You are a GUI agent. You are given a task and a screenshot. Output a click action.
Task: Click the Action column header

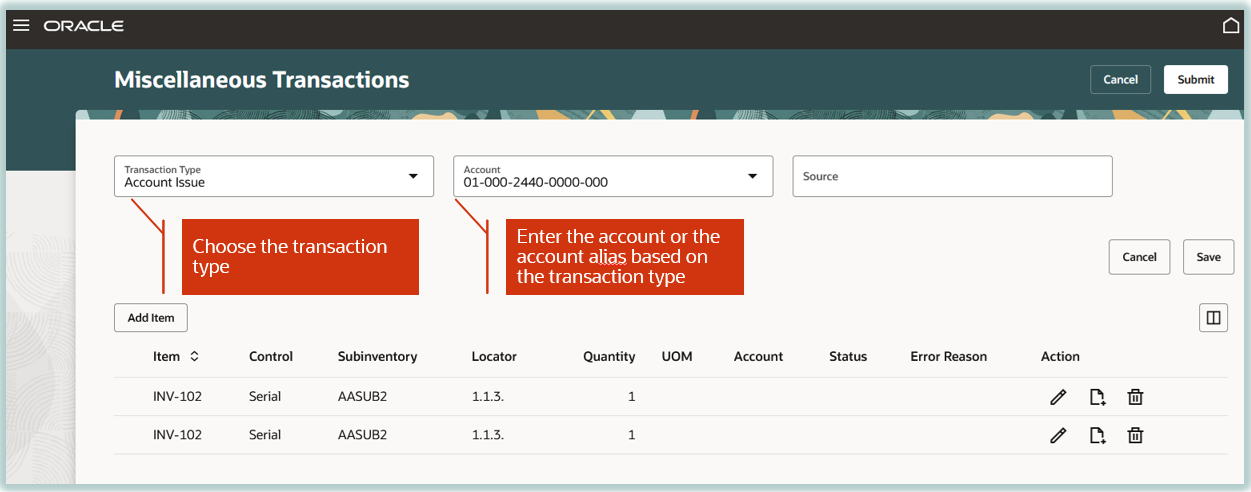coord(1060,356)
